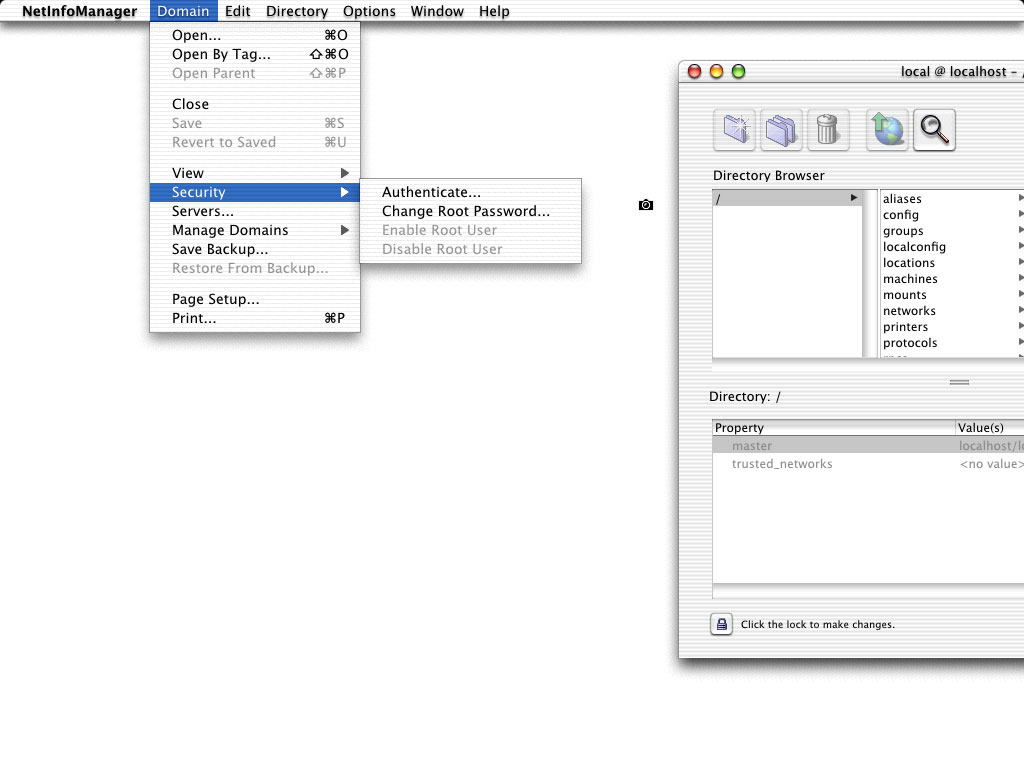The image size is (1024, 768).
Task: Select root directory / in browser
Action: [x=788, y=198]
